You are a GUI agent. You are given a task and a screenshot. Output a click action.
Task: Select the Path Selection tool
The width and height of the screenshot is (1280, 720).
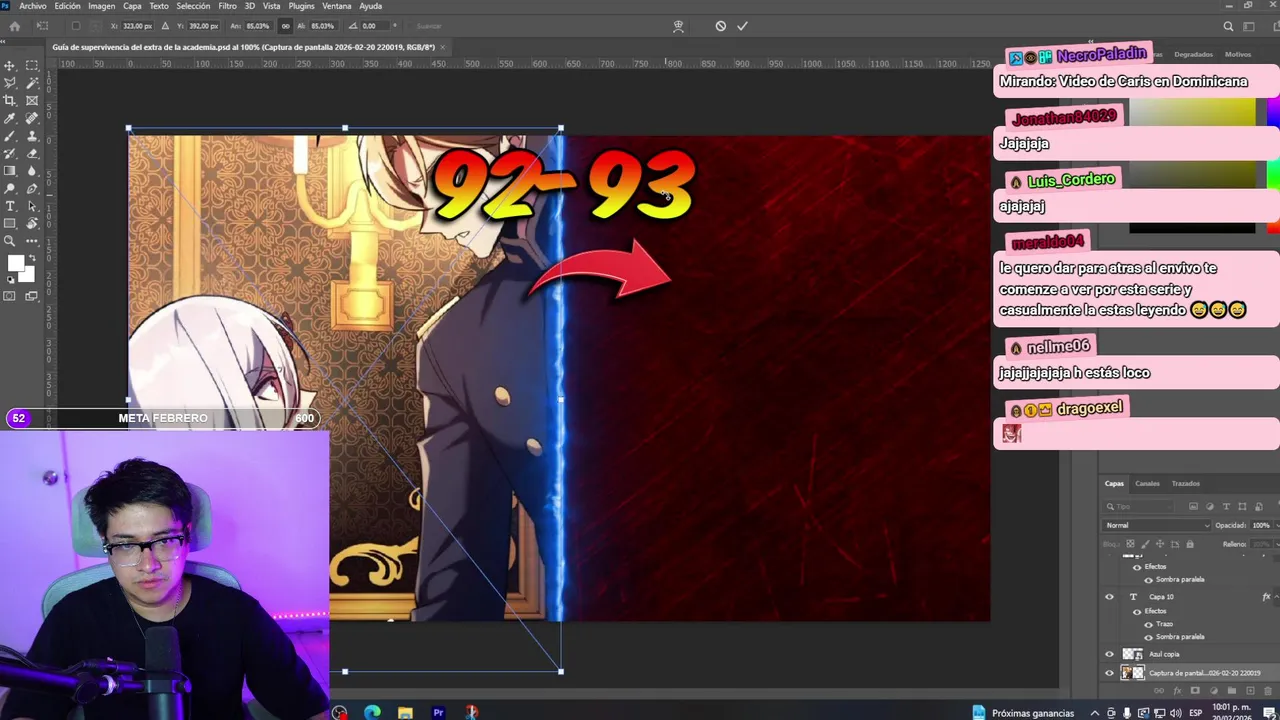32,206
